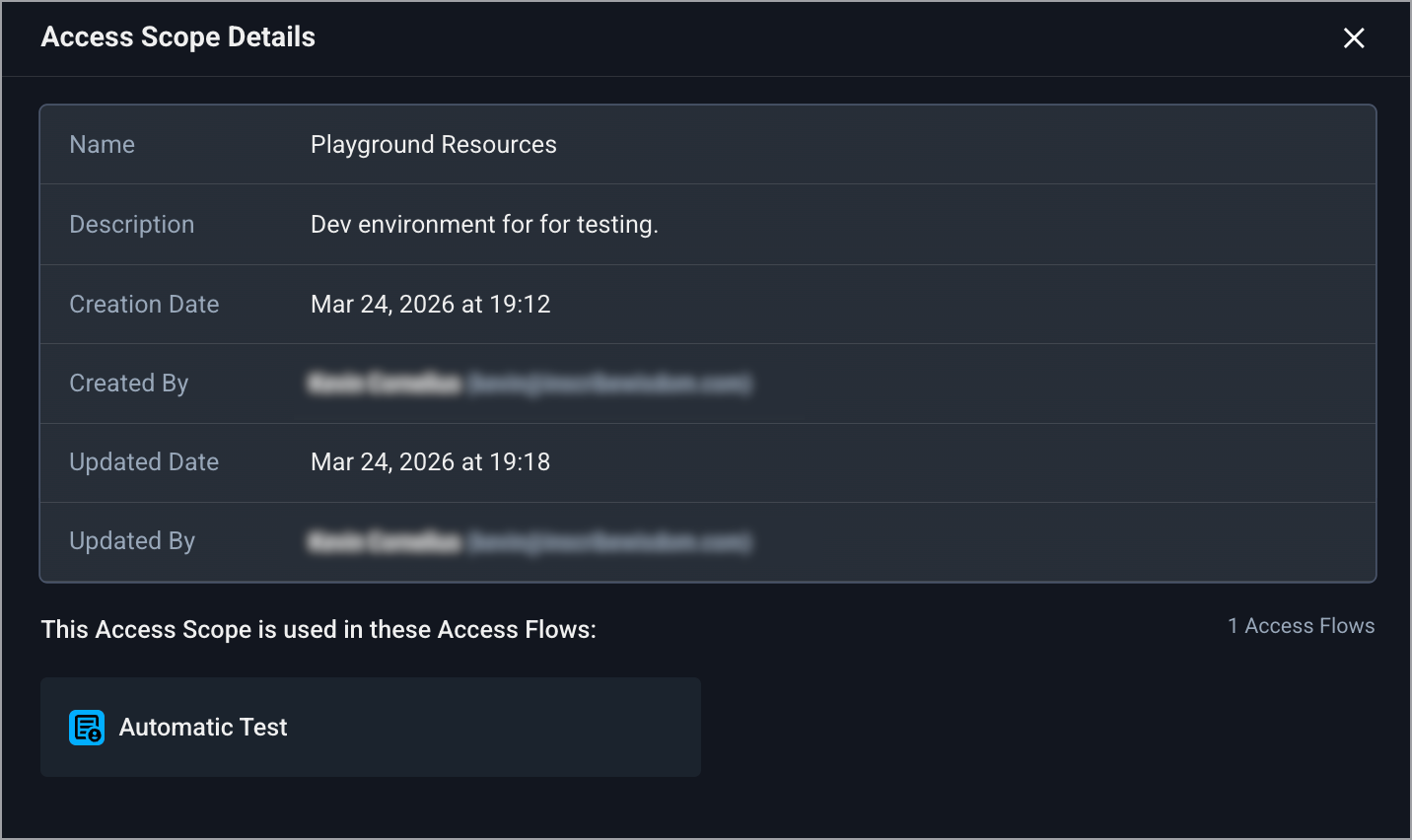Click the Creation Date label
This screenshot has height=840, width=1412.
144,305
